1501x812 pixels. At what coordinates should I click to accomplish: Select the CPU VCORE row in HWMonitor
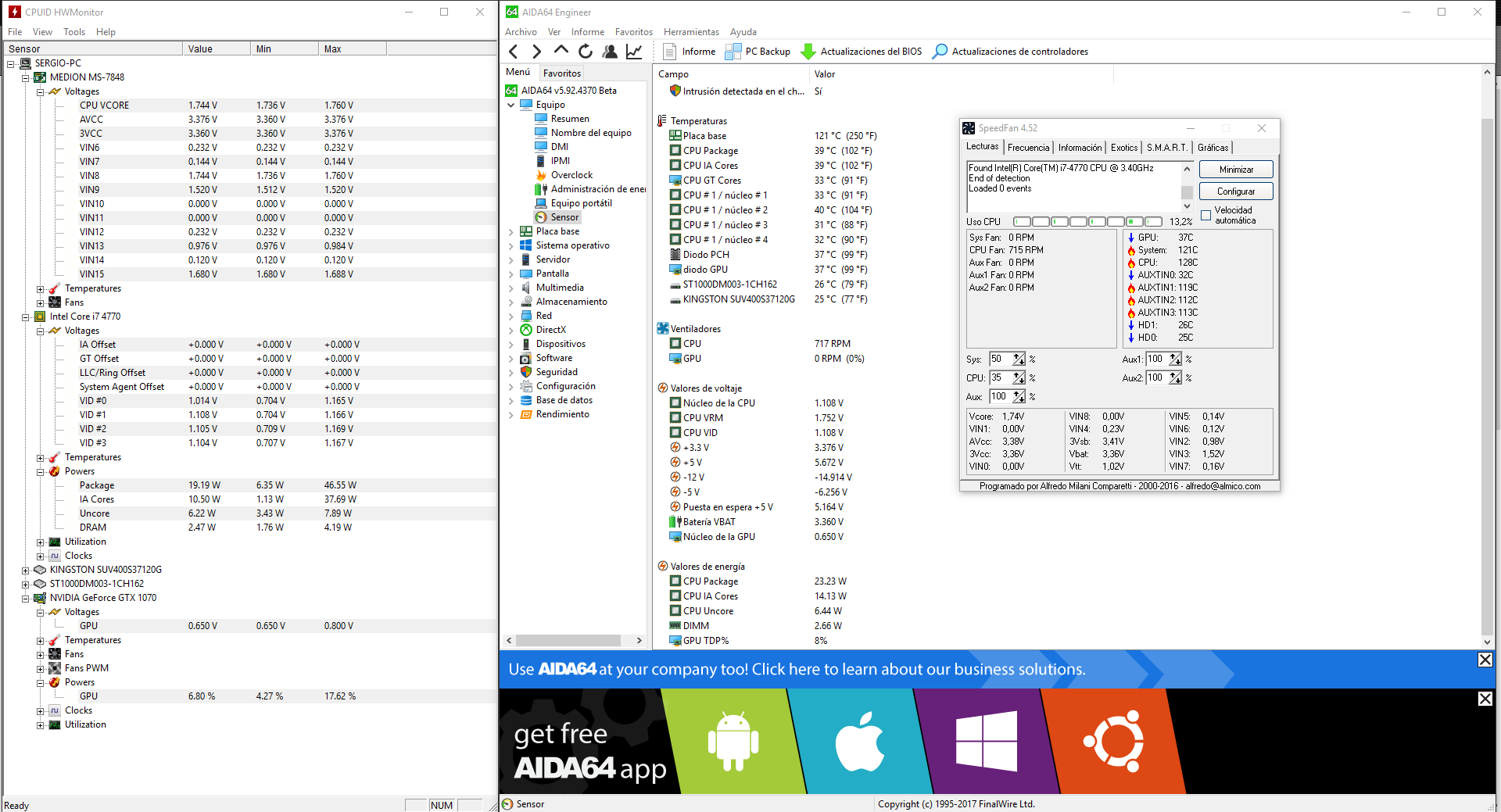click(250, 106)
